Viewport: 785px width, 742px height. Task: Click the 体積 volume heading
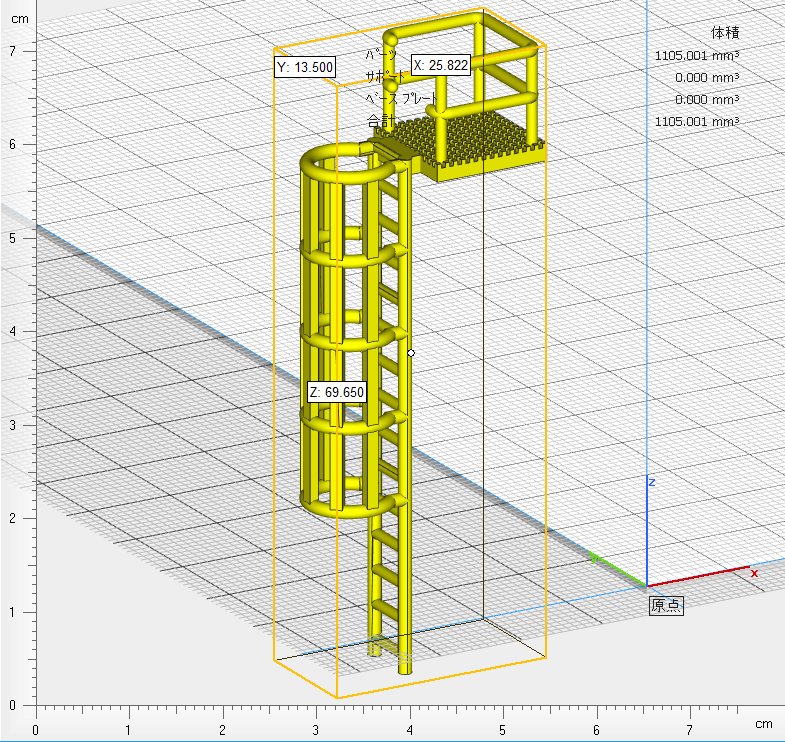(724, 33)
